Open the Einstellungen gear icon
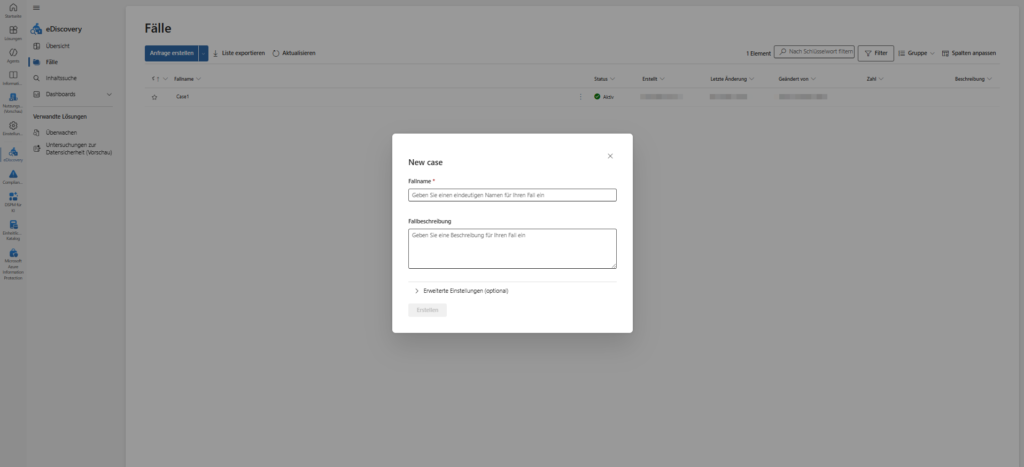This screenshot has width=1024, height=467. (13, 126)
